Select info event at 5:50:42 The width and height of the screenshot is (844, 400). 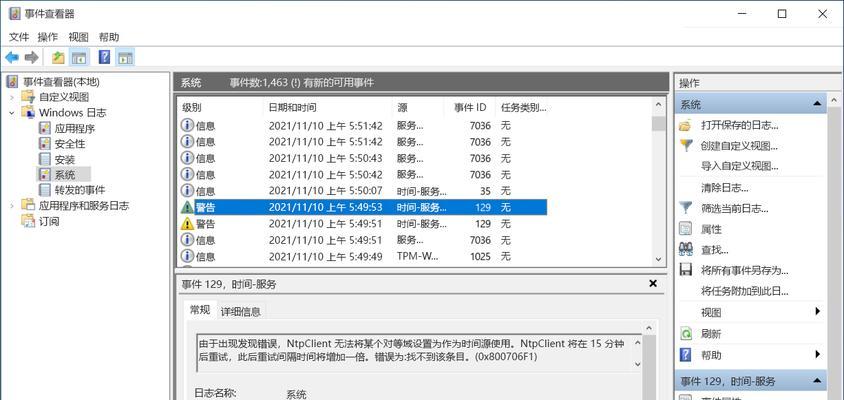click(363, 174)
